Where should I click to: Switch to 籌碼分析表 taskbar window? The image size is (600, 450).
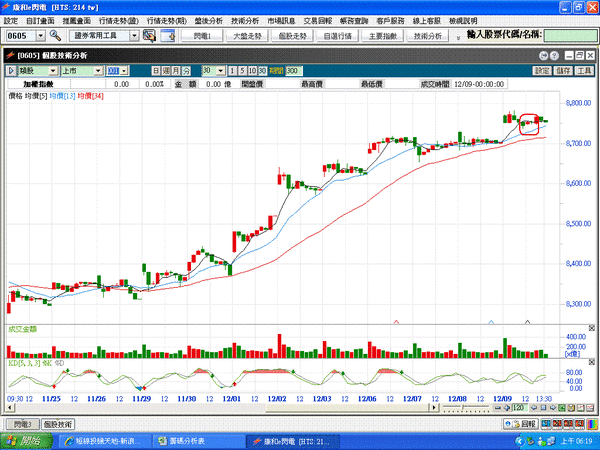(x=199, y=441)
